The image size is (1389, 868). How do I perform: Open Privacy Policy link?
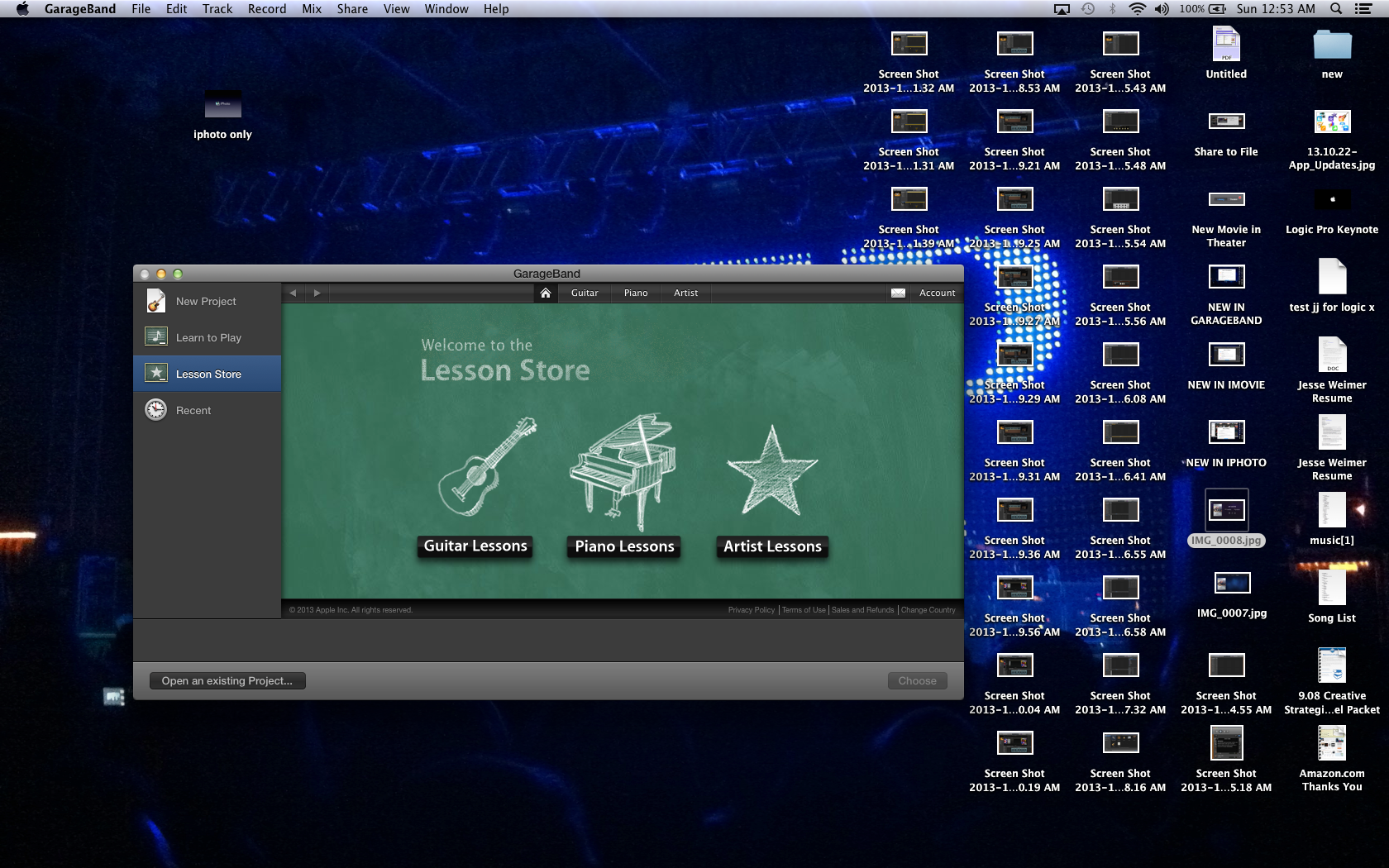point(752,610)
